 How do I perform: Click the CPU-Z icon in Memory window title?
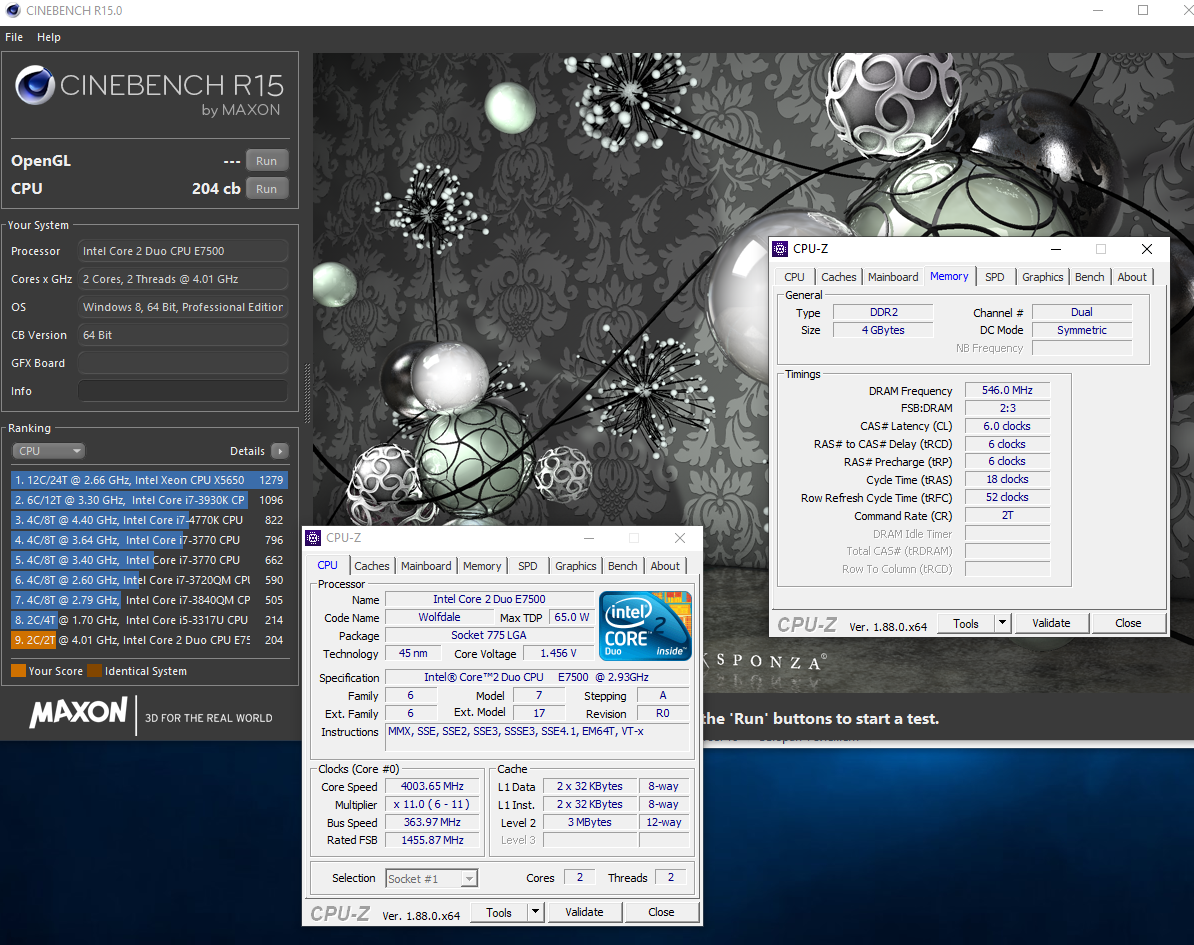coord(780,249)
